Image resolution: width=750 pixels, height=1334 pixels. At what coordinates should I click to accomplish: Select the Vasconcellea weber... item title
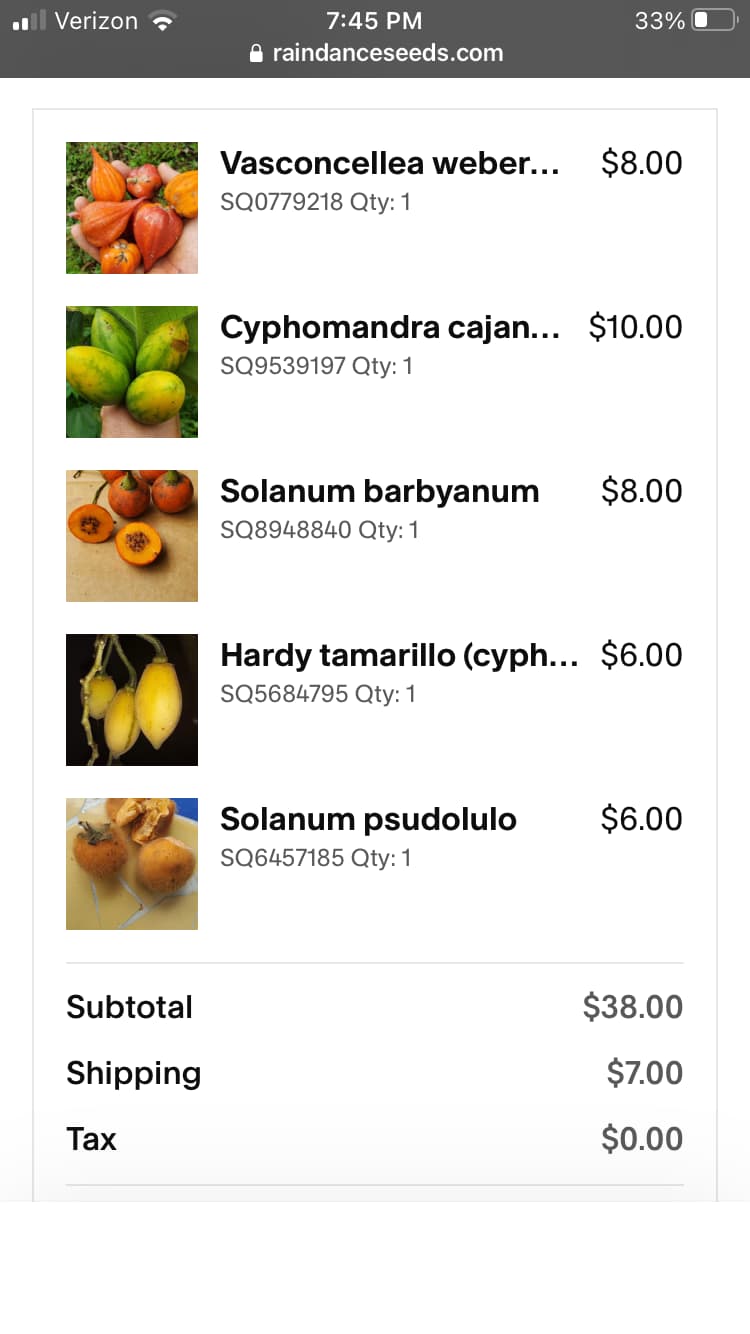coord(389,163)
